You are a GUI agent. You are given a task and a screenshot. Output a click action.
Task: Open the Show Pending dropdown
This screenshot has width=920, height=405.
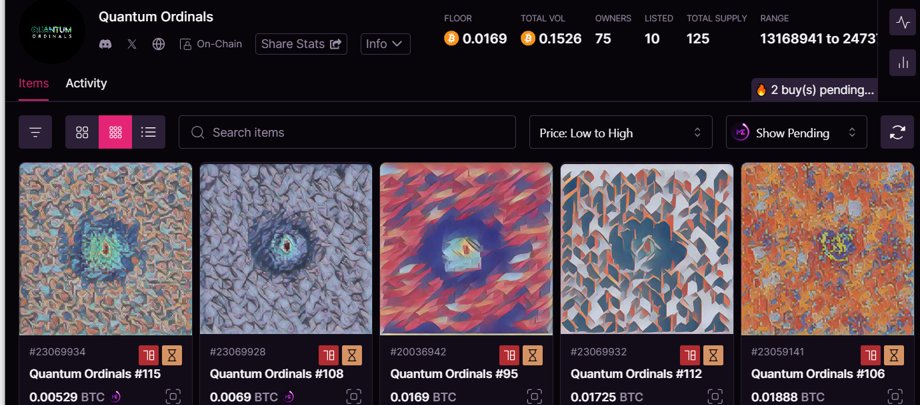796,133
